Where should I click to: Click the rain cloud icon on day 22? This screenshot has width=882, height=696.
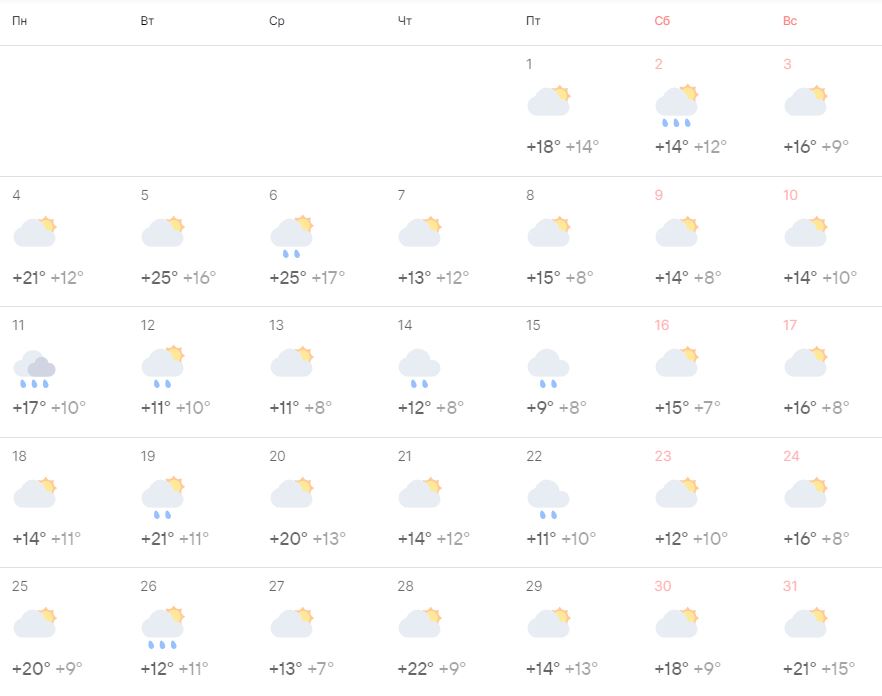548,498
